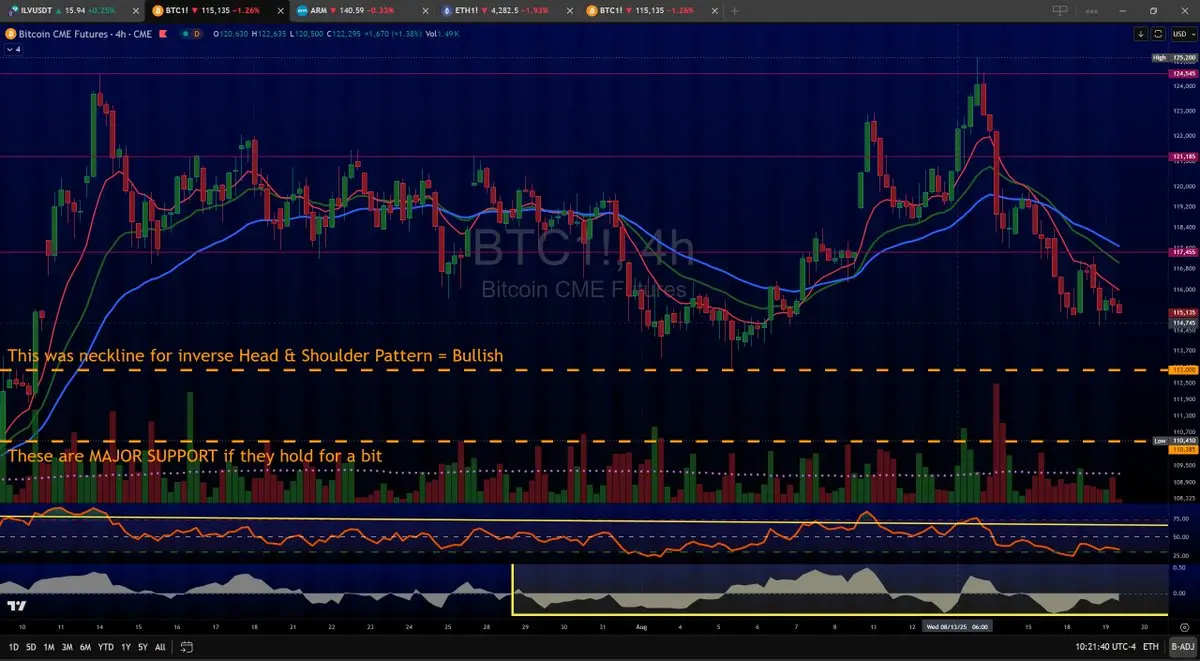
Task: Click the Wed 08/13/25 06:00 date label
Action: (x=958, y=626)
